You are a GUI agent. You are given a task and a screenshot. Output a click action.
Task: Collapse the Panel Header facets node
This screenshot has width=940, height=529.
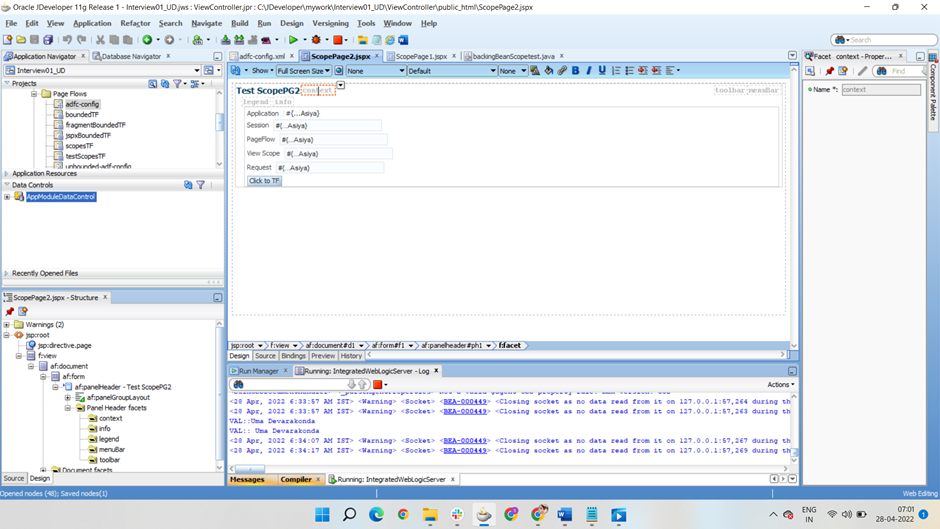coord(68,408)
